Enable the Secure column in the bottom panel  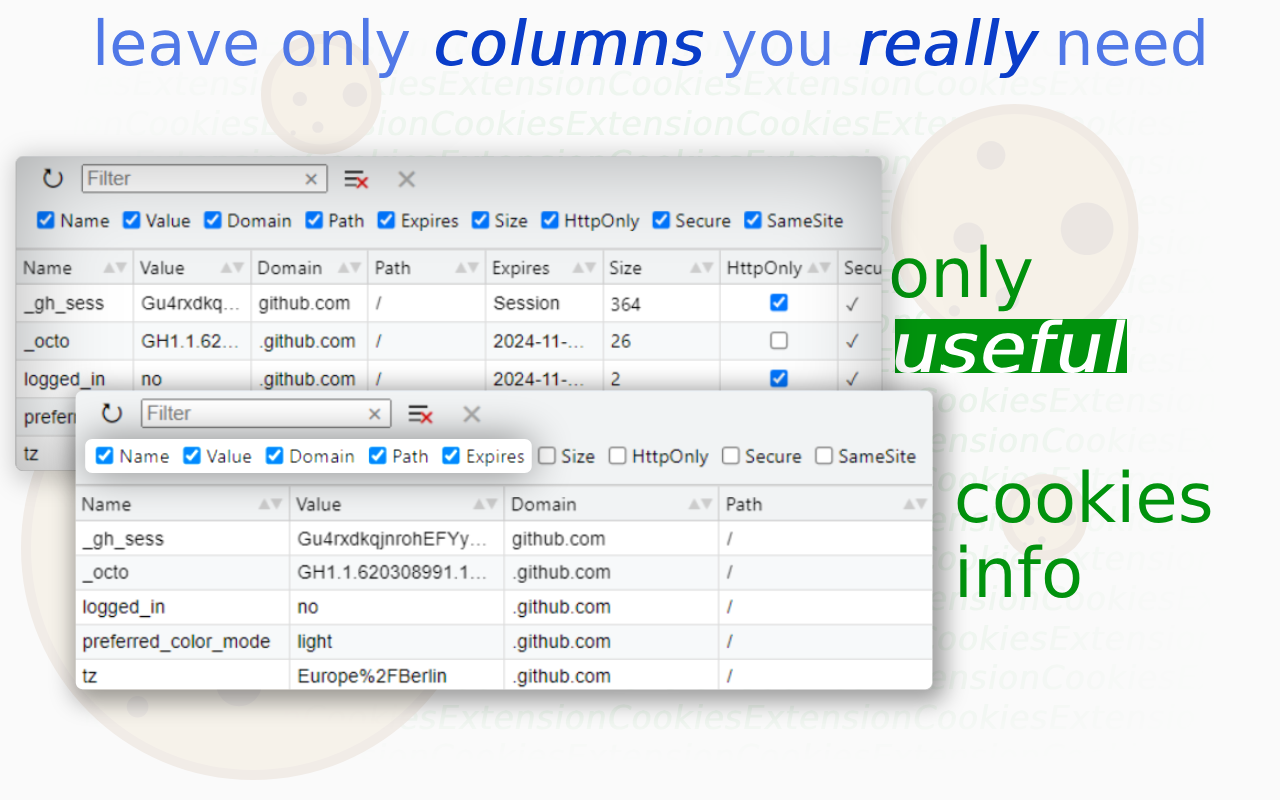coord(731,456)
